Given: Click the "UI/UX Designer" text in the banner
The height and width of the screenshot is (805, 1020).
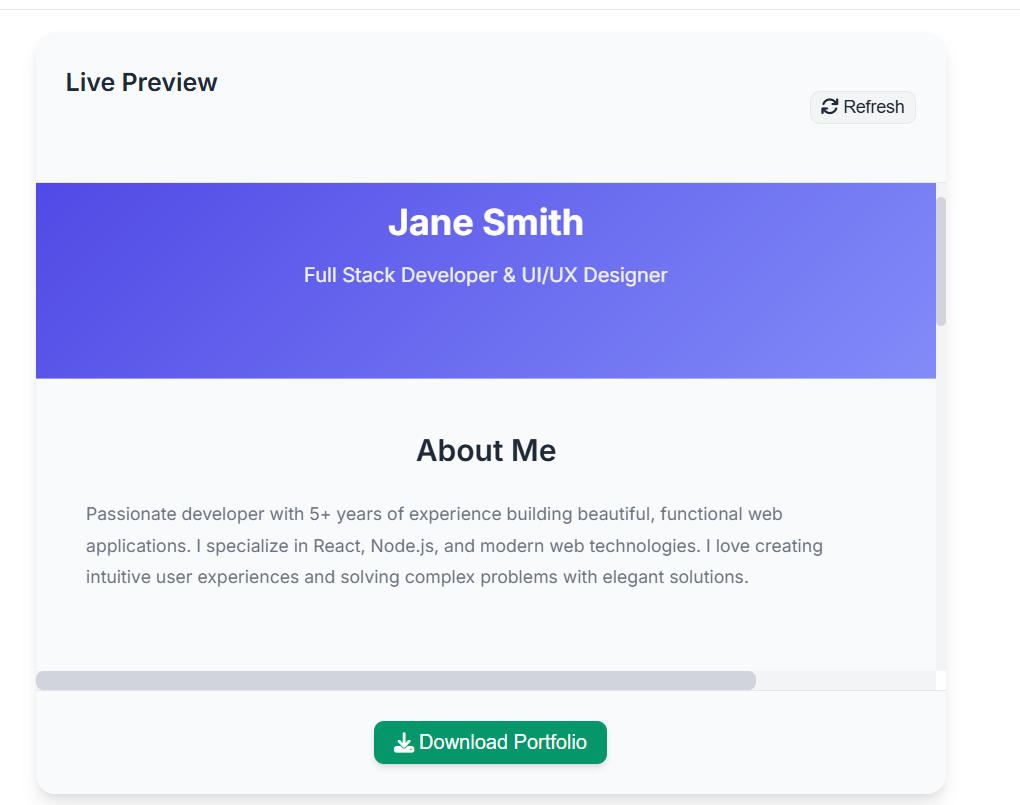Looking at the screenshot, I should (594, 275).
